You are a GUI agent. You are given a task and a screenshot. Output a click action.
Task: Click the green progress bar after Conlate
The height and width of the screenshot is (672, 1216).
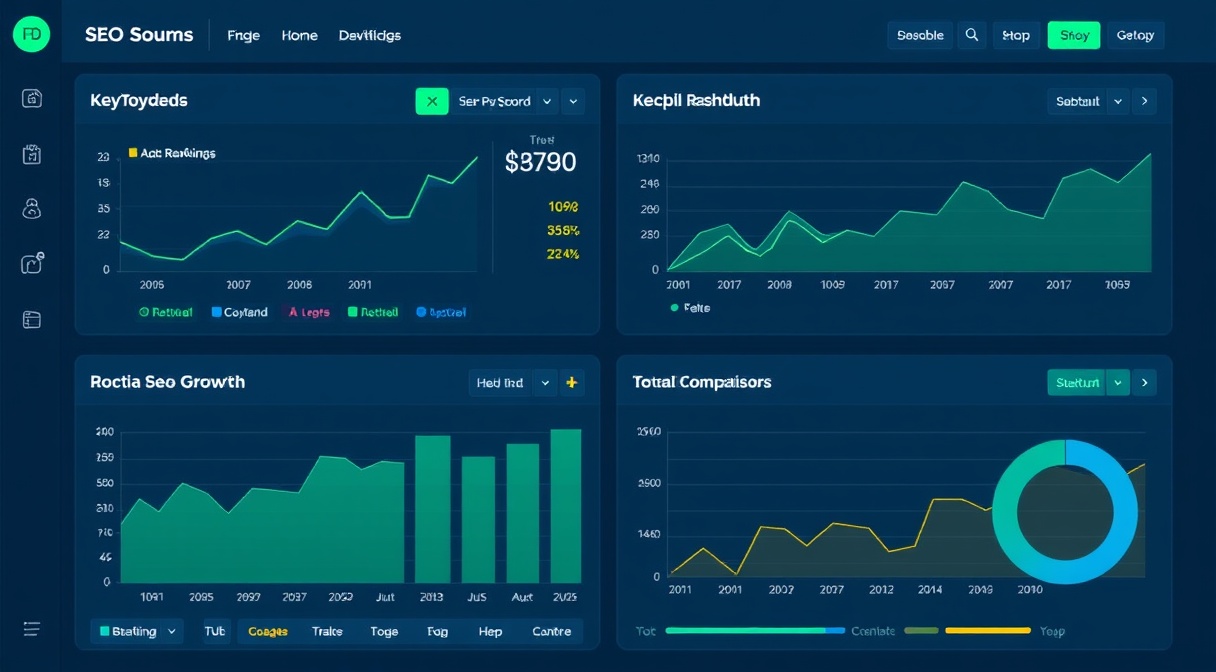[x=921, y=631]
